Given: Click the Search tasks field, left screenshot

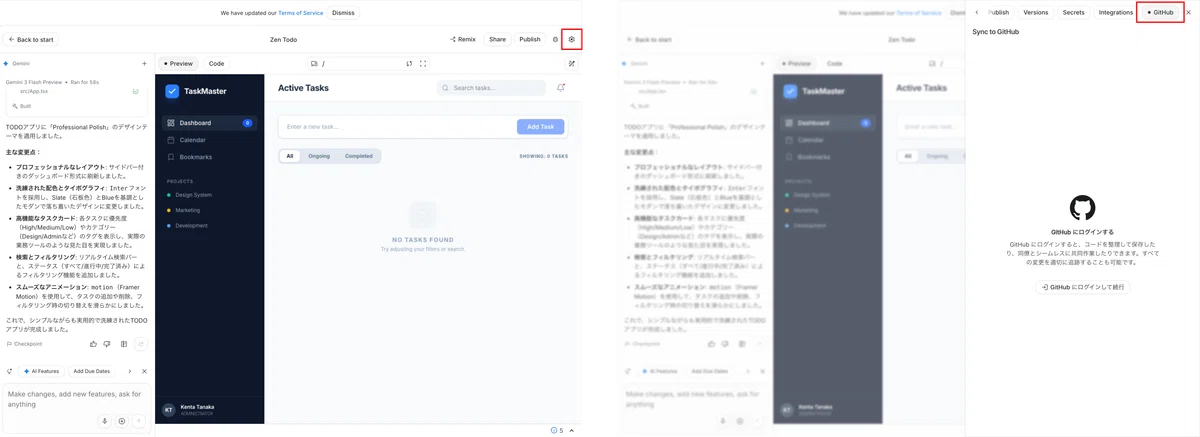Looking at the screenshot, I should tap(491, 88).
